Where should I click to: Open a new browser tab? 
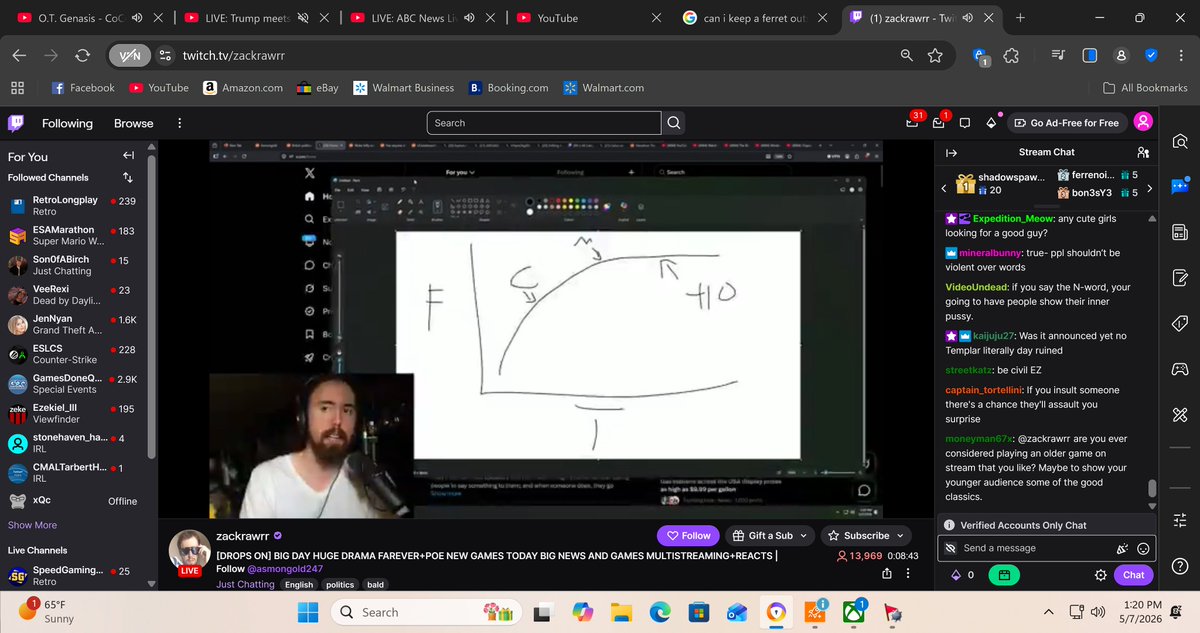click(x=1020, y=18)
